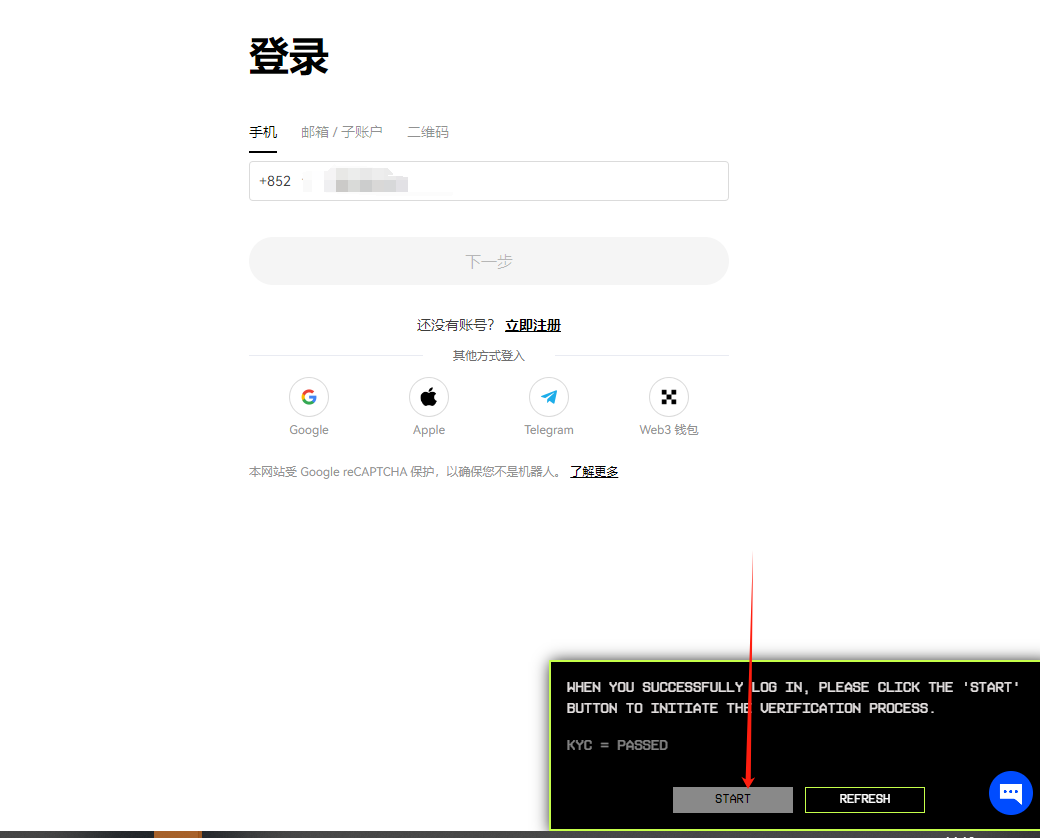Click the 其他方式登入 text
The width and height of the screenshot is (1040, 838).
pos(488,356)
